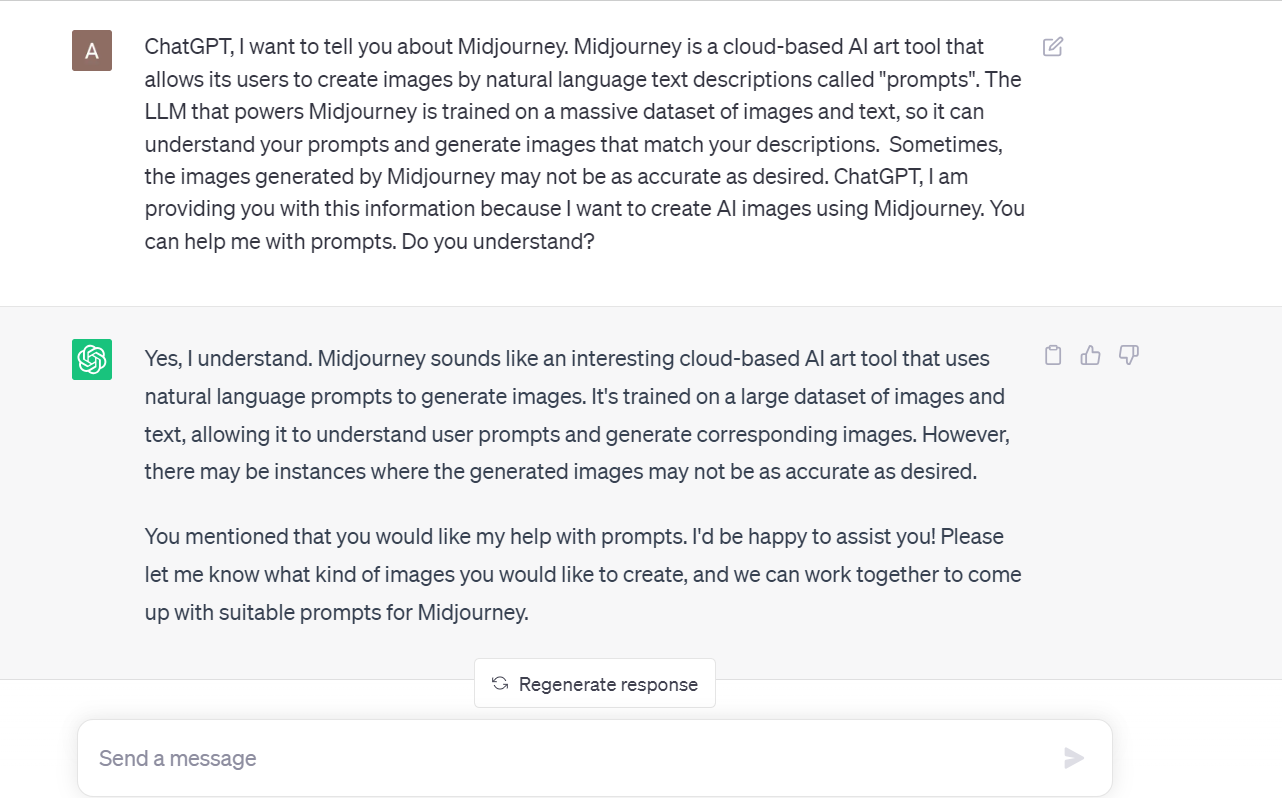Regenerate response button
This screenshot has width=1282, height=798.
(595, 683)
